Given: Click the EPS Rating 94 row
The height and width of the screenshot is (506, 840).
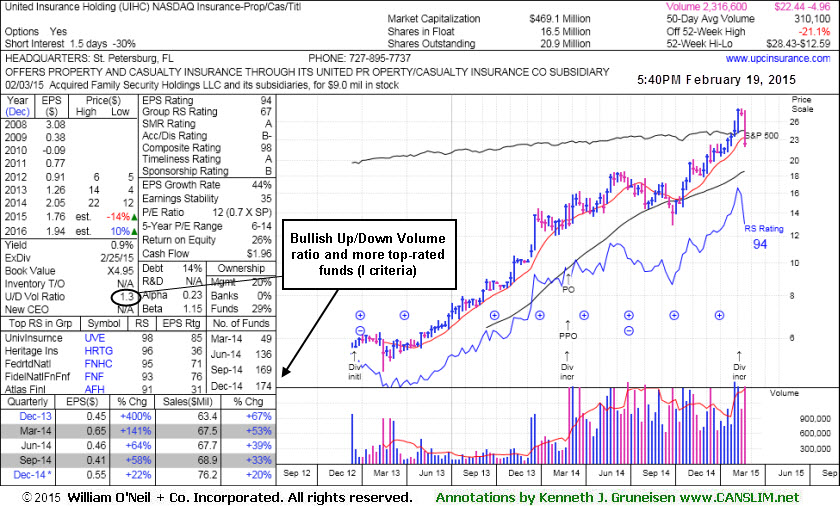Looking at the screenshot, I should pos(207,101).
